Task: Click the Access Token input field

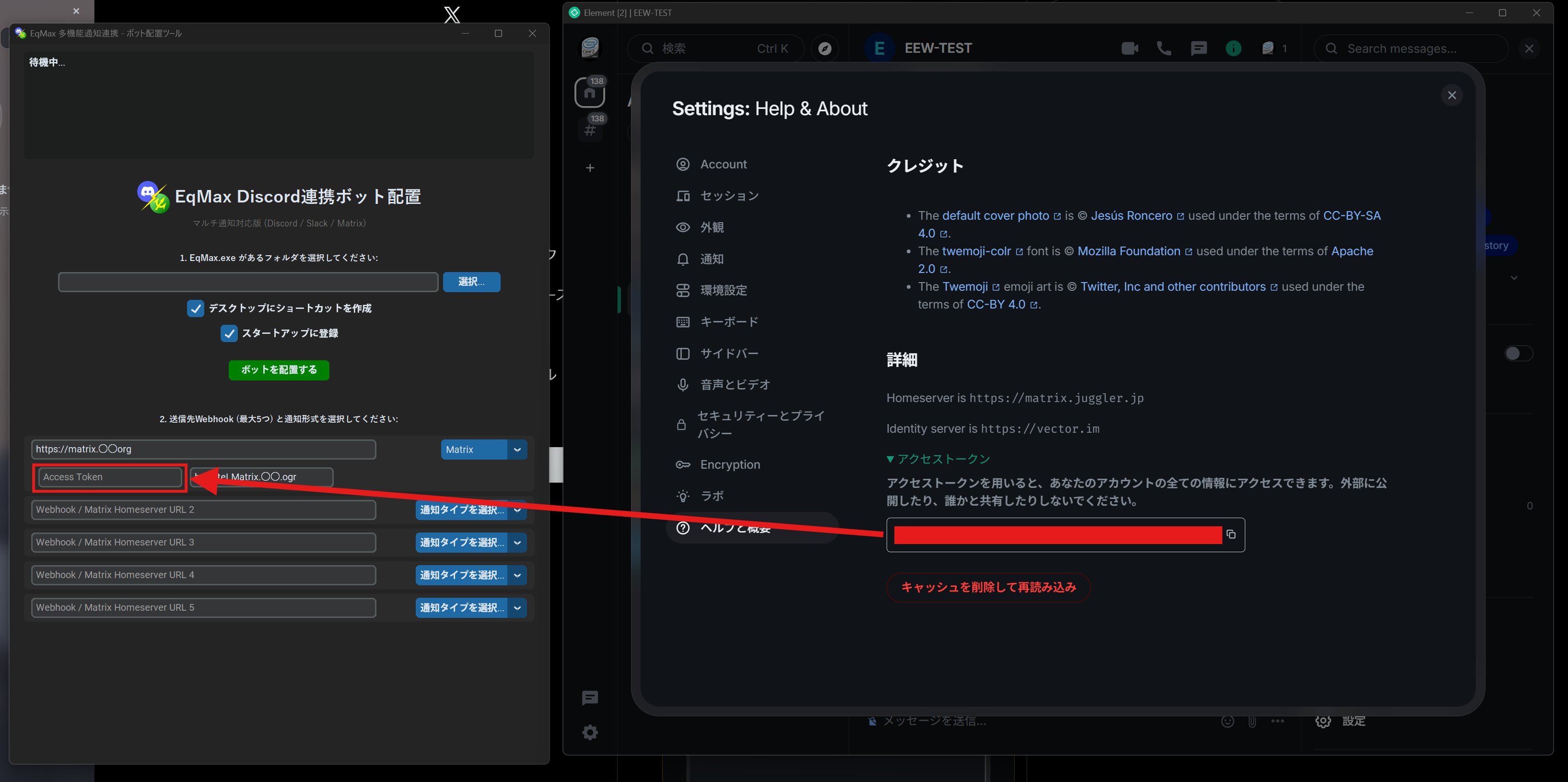Action: pos(109,477)
